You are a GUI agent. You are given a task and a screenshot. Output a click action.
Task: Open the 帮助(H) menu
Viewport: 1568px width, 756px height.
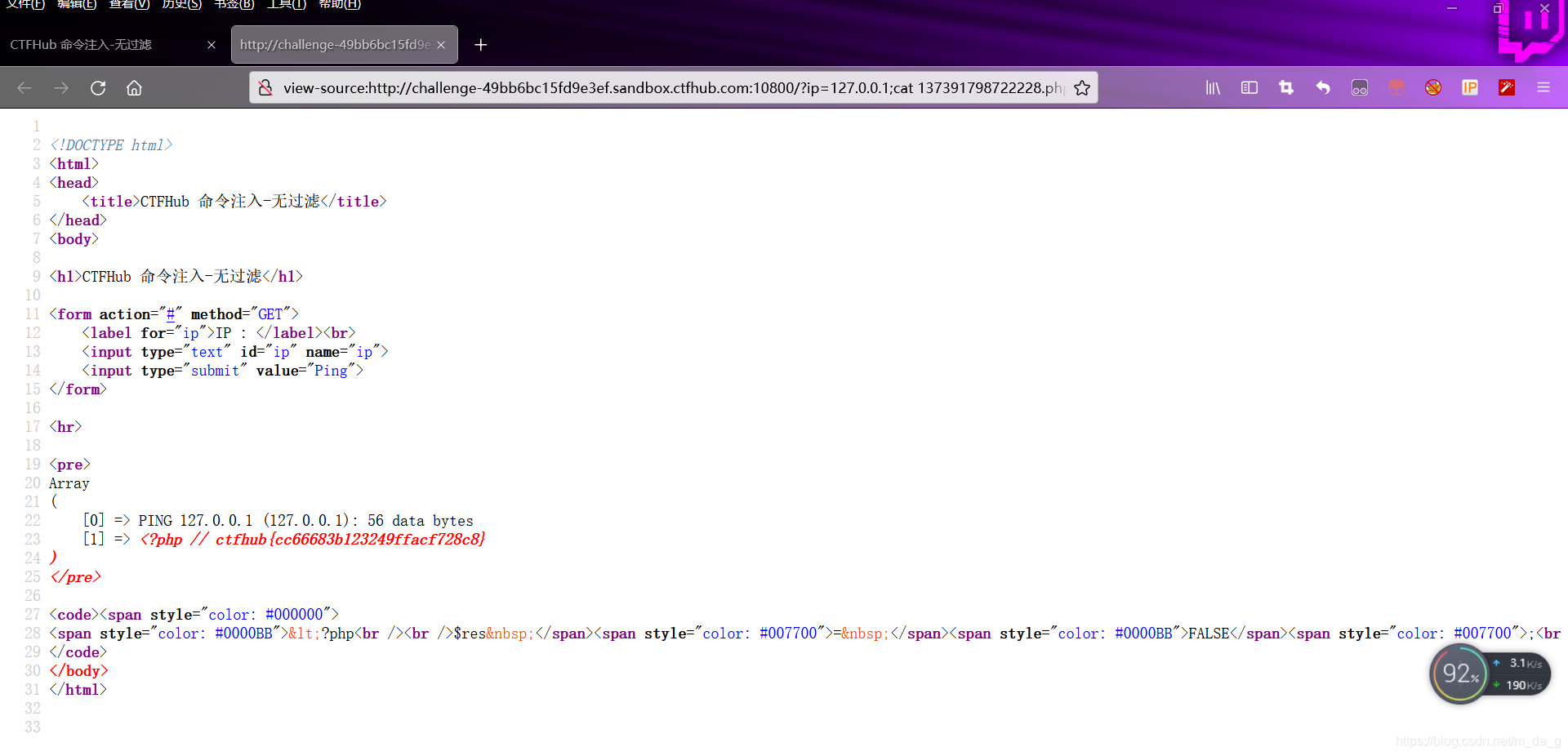pos(339,4)
